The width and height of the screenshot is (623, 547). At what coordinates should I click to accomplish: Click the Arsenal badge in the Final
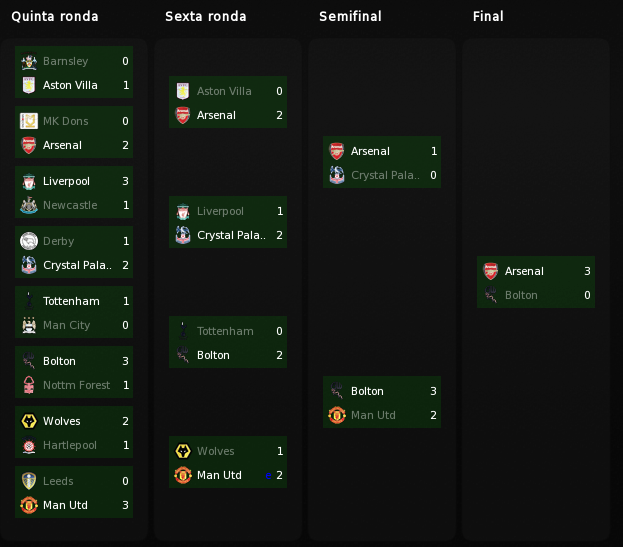coord(491,271)
